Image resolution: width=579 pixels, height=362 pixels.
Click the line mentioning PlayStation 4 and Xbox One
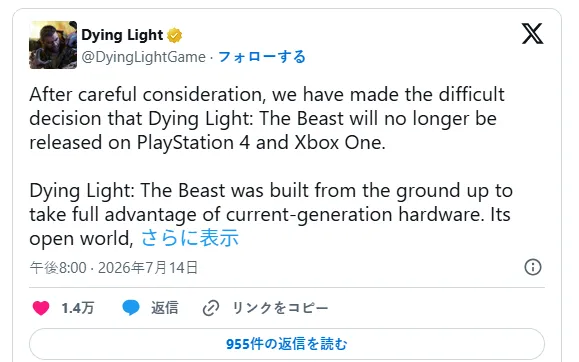(207, 143)
